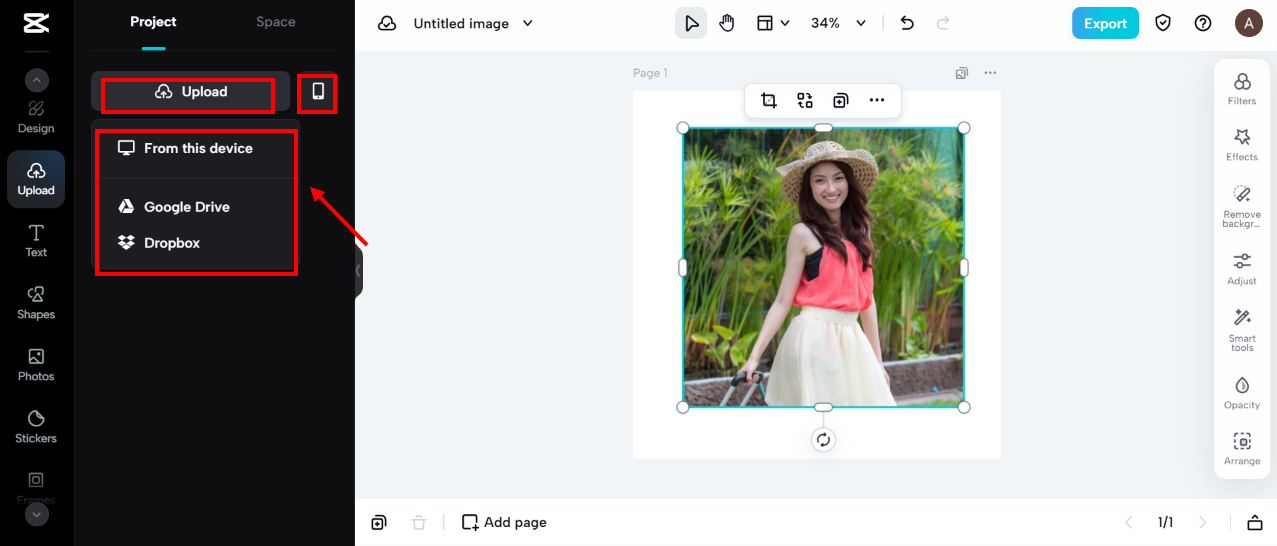Select the hand pan tool

point(727,23)
